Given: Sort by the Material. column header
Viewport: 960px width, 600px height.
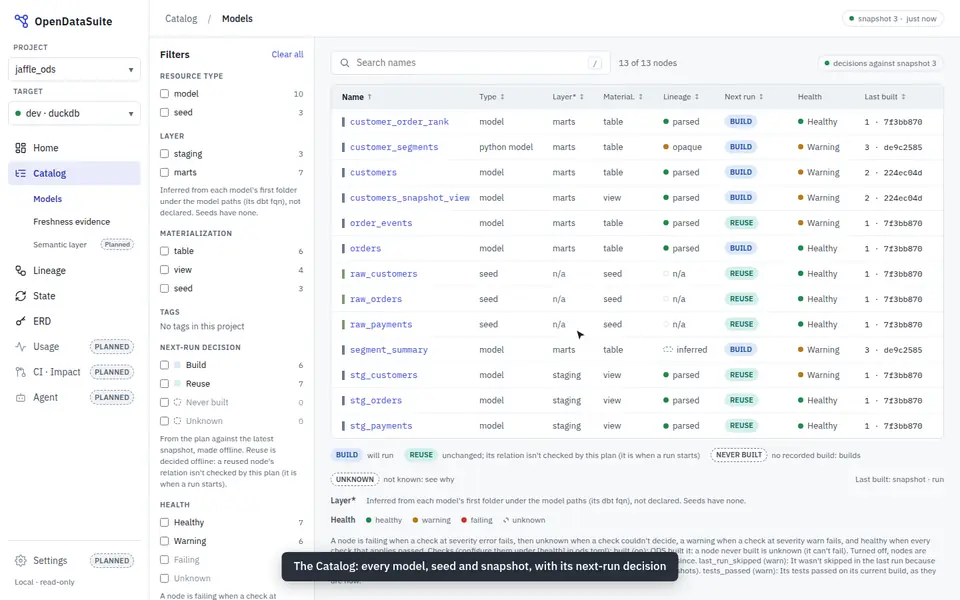Looking at the screenshot, I should click(623, 97).
